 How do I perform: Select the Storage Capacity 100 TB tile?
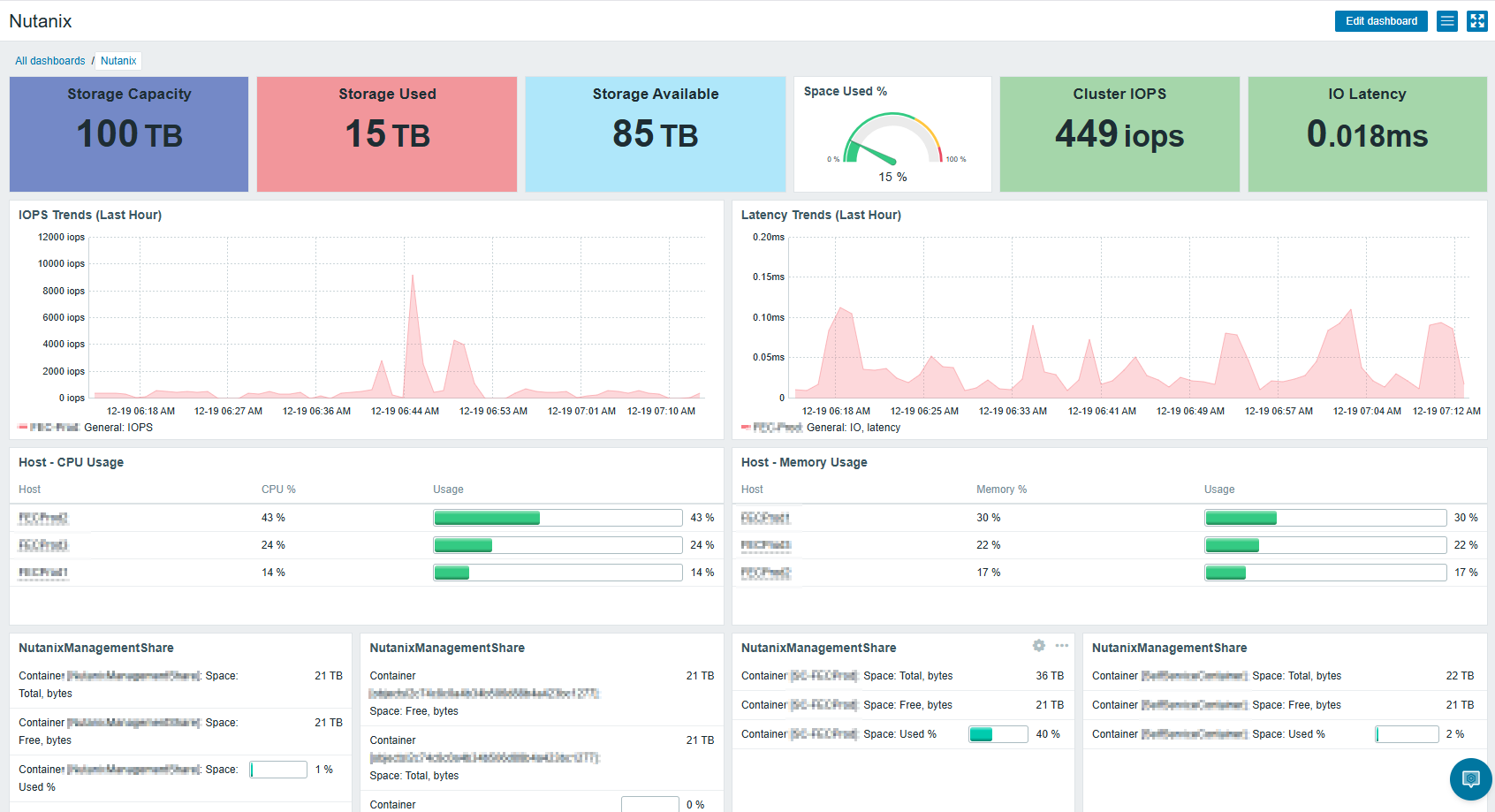[x=129, y=134]
